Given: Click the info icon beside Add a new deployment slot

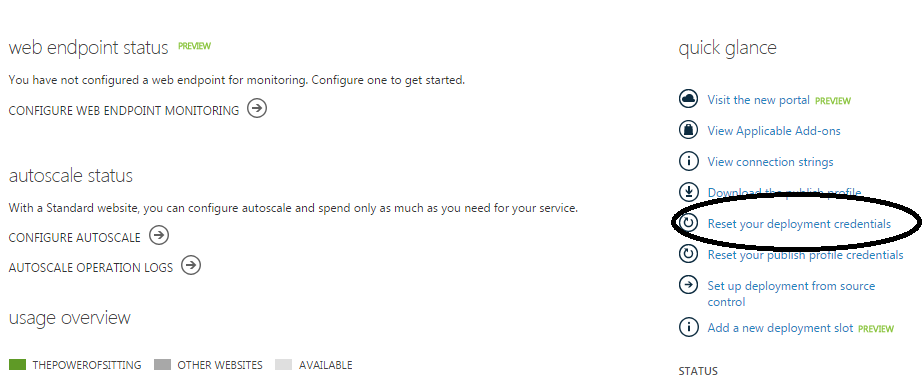Looking at the screenshot, I should point(688,328).
